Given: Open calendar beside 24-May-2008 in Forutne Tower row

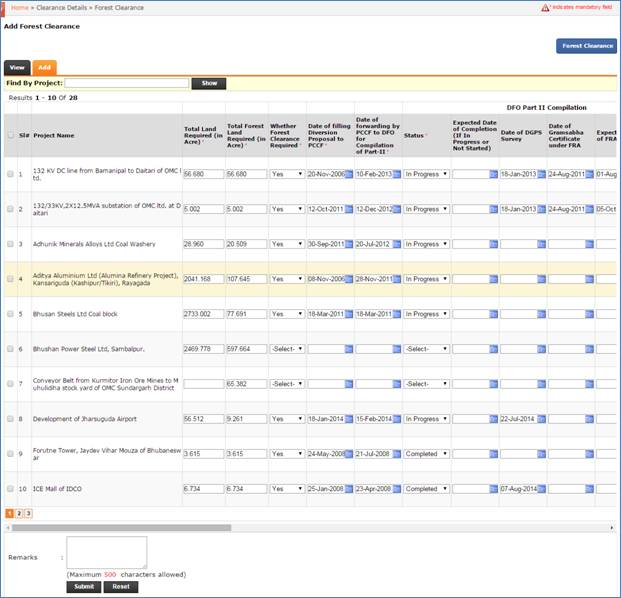Looking at the screenshot, I should click(x=349, y=454).
